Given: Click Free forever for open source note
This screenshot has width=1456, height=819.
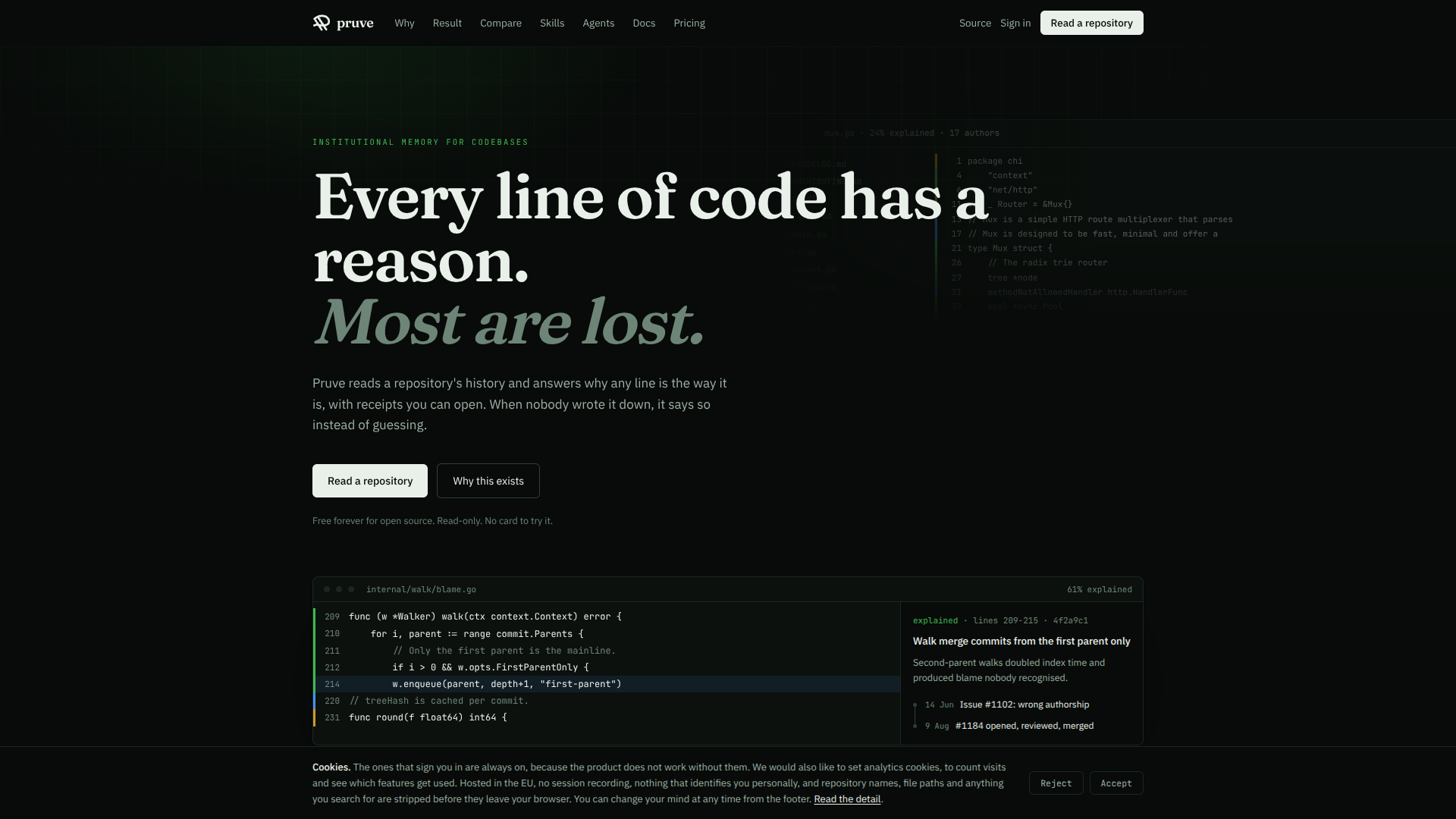Looking at the screenshot, I should click(x=432, y=521).
